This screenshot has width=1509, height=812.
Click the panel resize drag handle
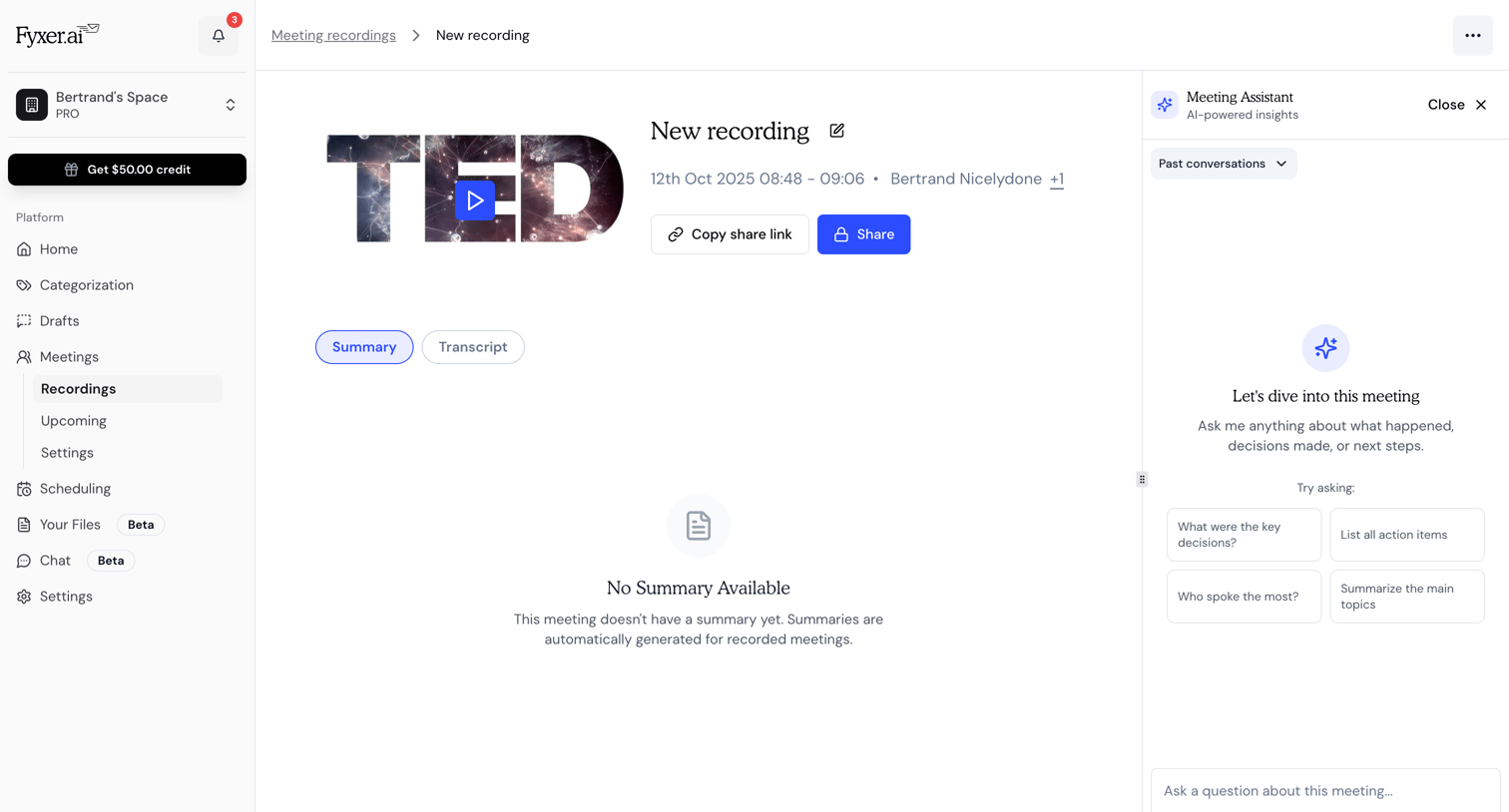click(1142, 479)
